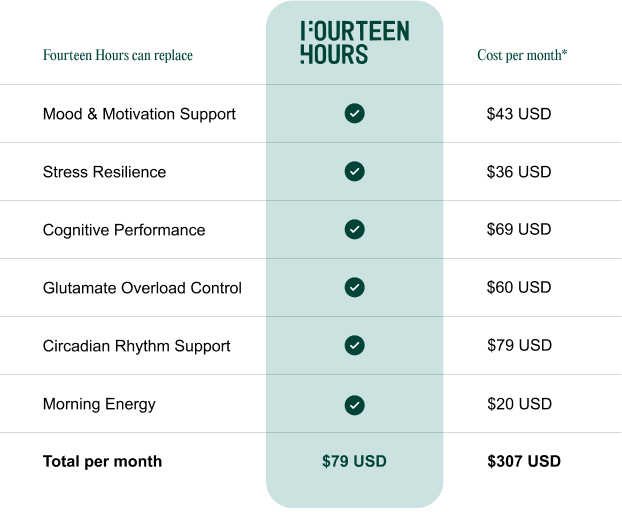Click the 'Total per month' label
This screenshot has width=622, height=512.
[102, 461]
